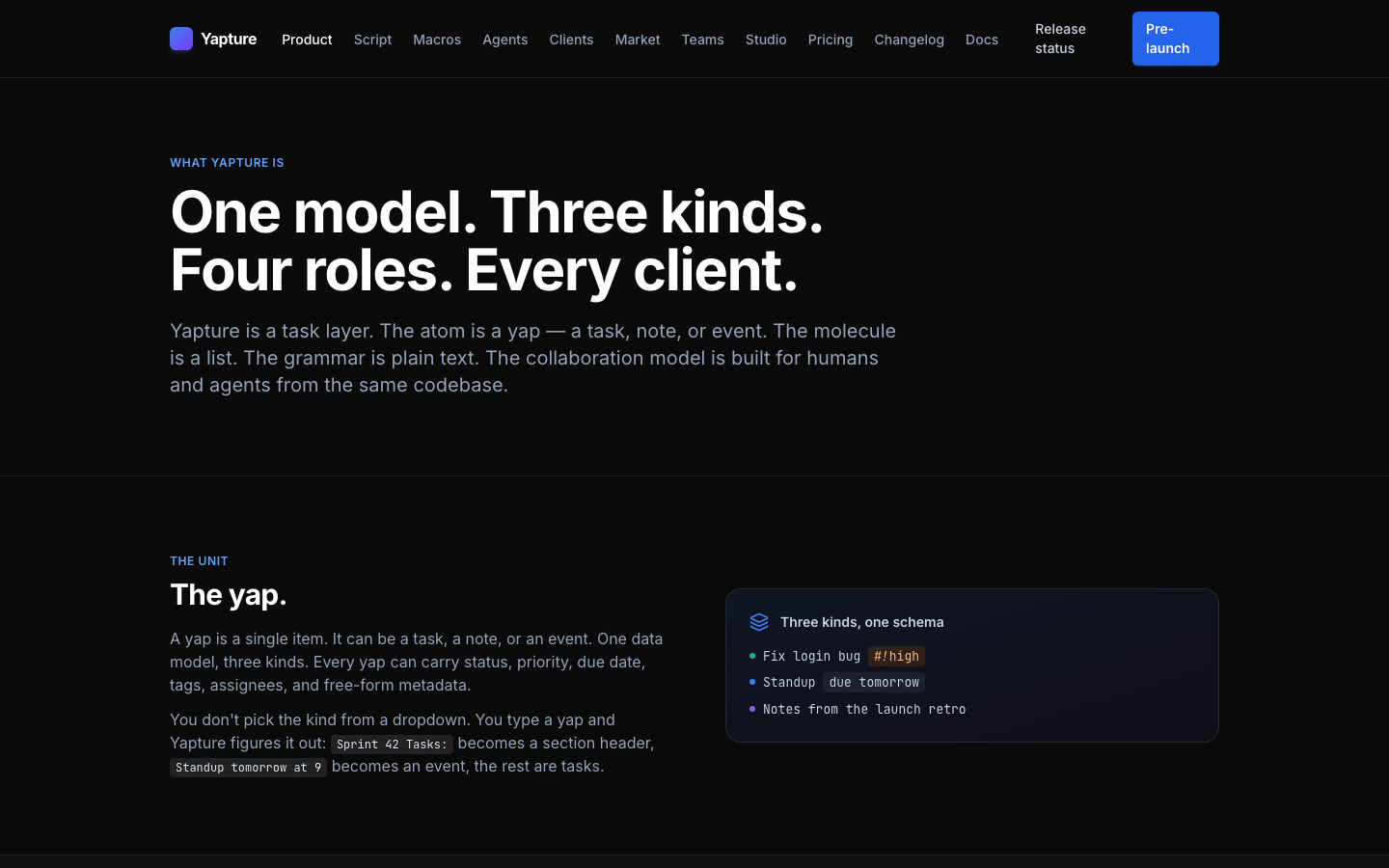Click the blue dot beside Standup
Screen dimensions: 1389x868
pyautogui.click(x=752, y=682)
